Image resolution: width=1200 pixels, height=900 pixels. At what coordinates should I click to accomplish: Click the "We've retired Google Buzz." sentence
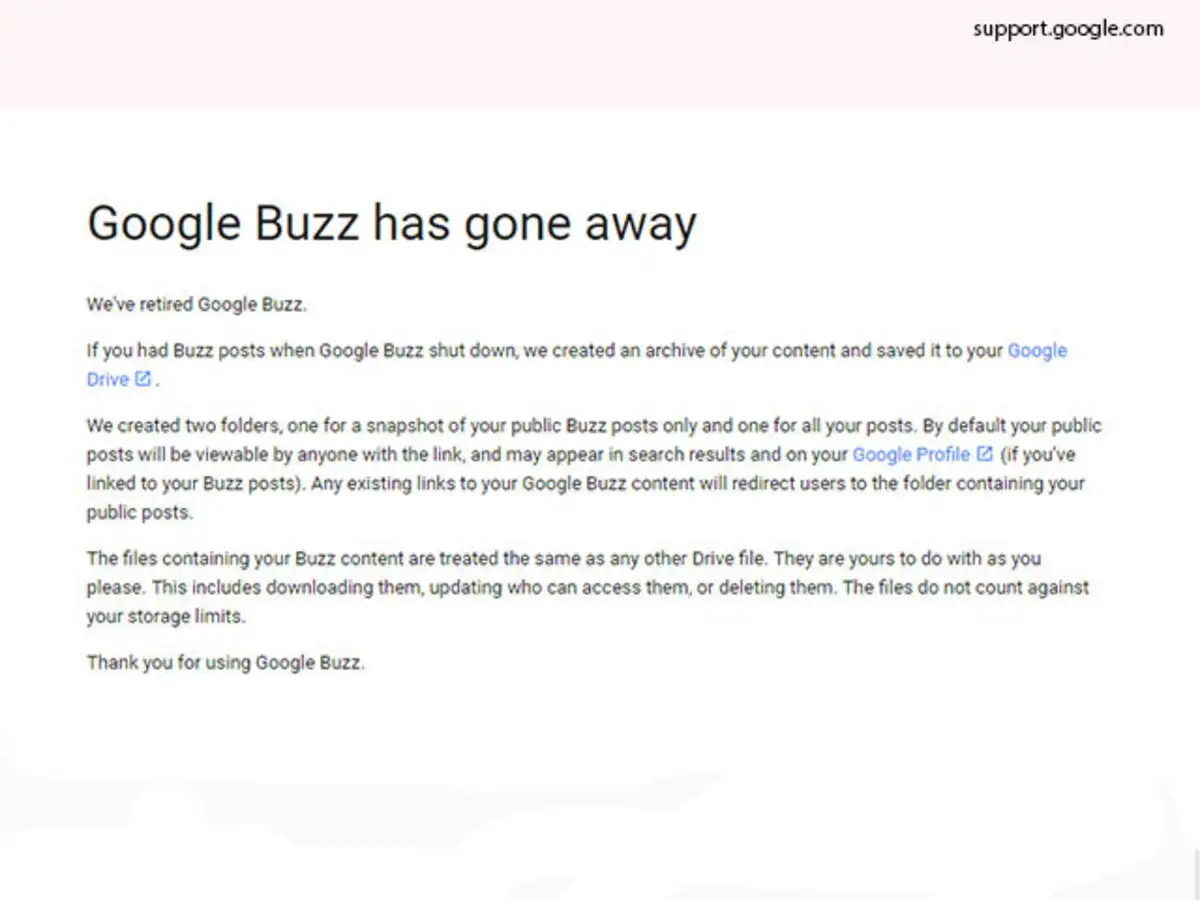click(x=196, y=305)
